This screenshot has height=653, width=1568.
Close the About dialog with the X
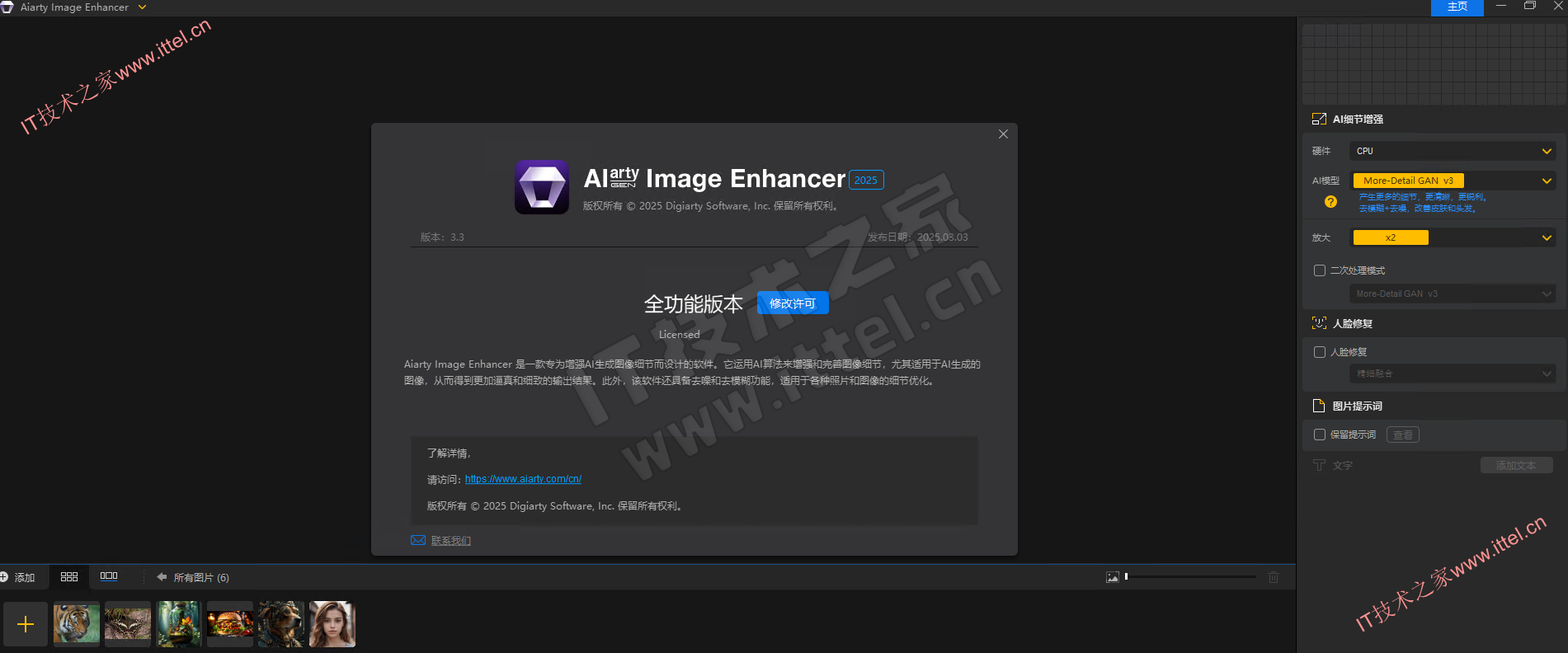point(1003,134)
